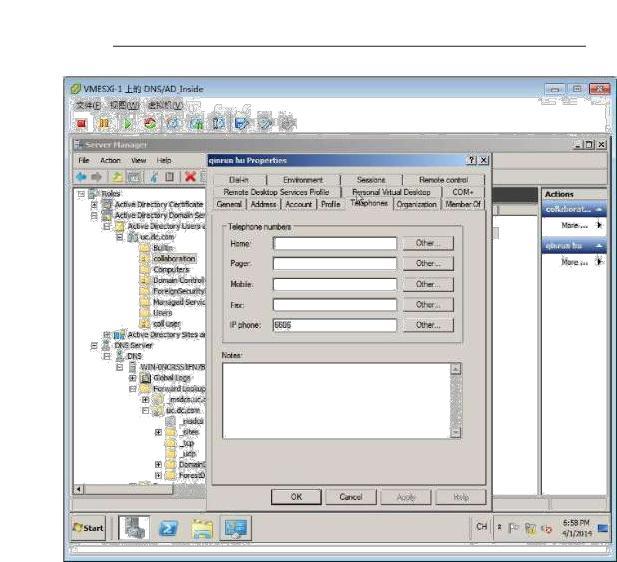Select the Builtin folder in the tree
The width and height of the screenshot is (617, 562).
click(x=163, y=248)
